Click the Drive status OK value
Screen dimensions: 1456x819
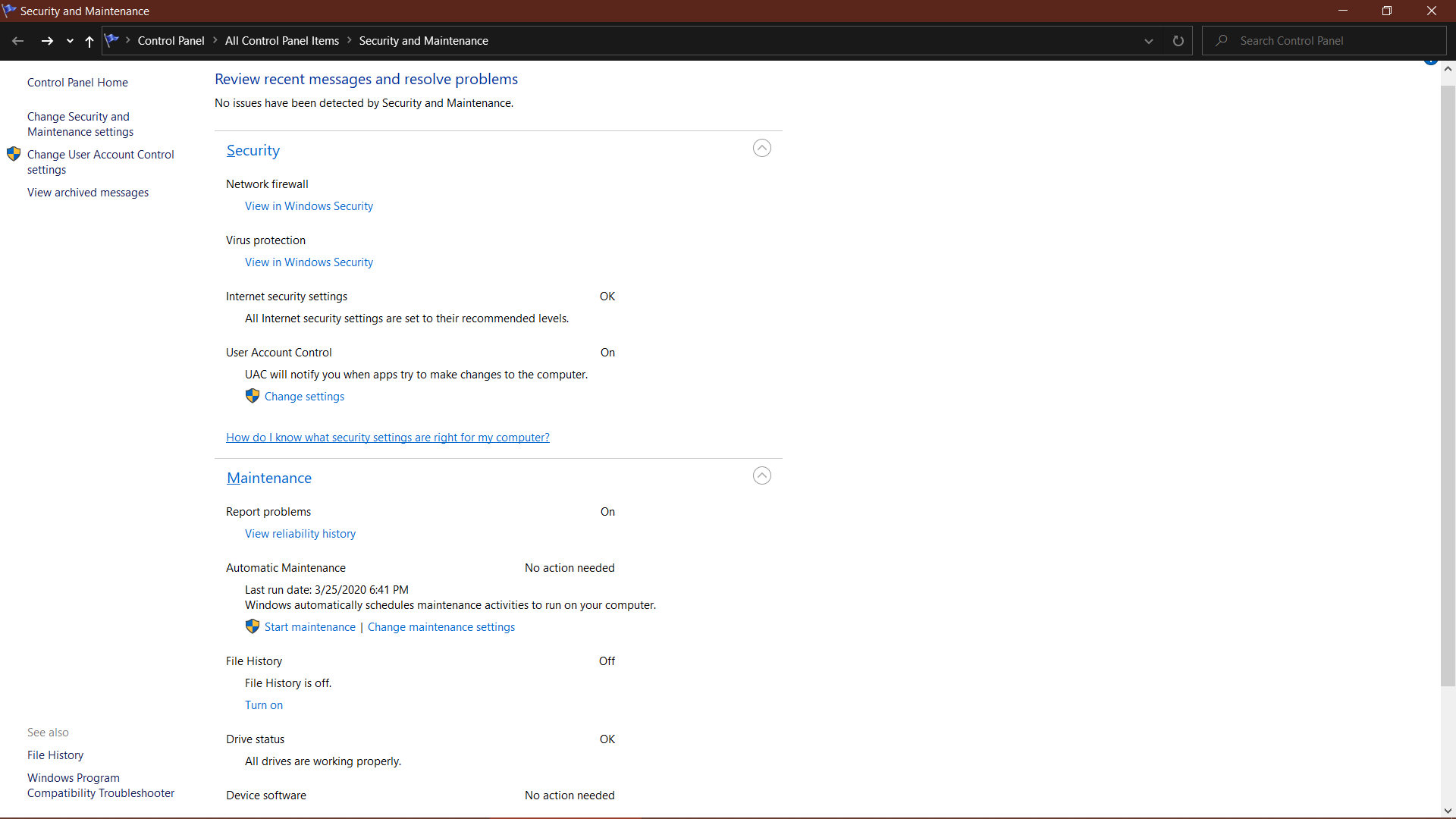point(607,739)
